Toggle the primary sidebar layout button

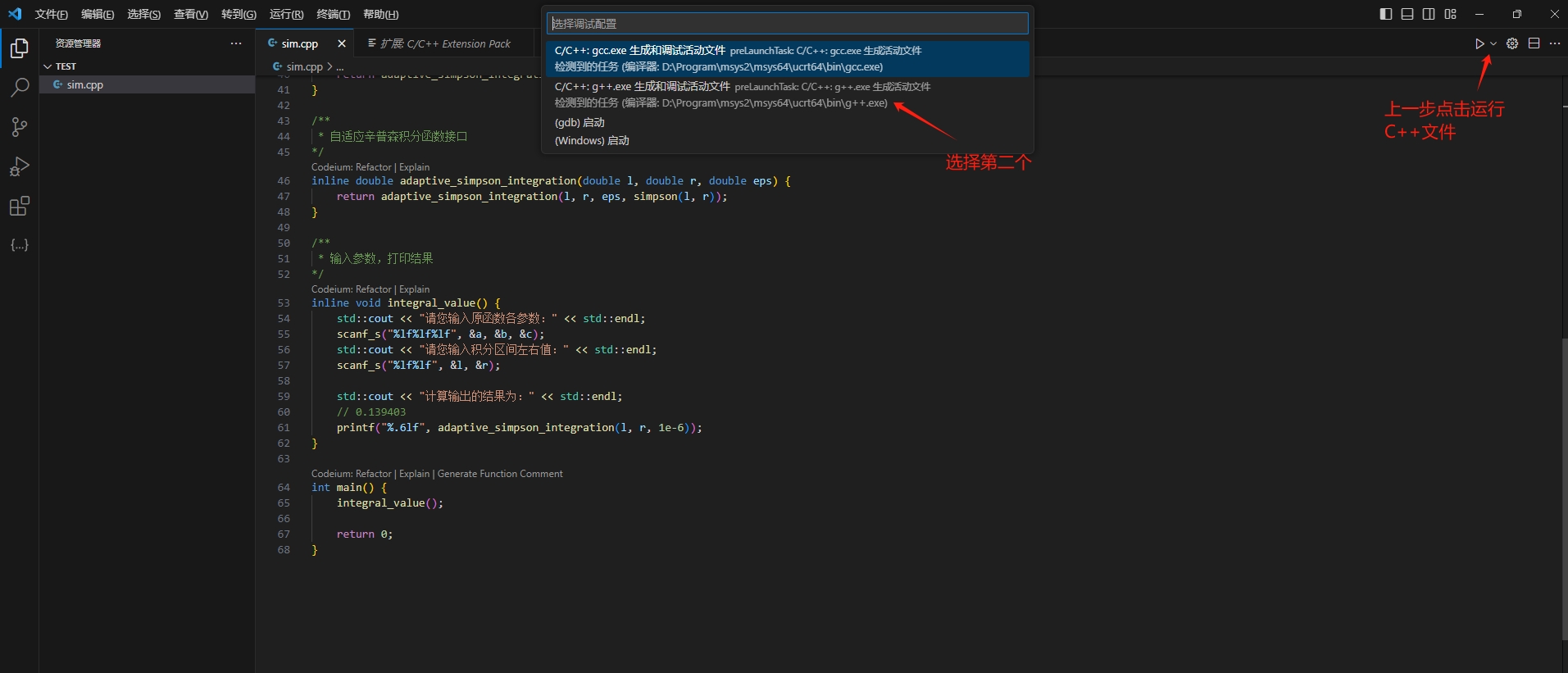coord(1386,14)
